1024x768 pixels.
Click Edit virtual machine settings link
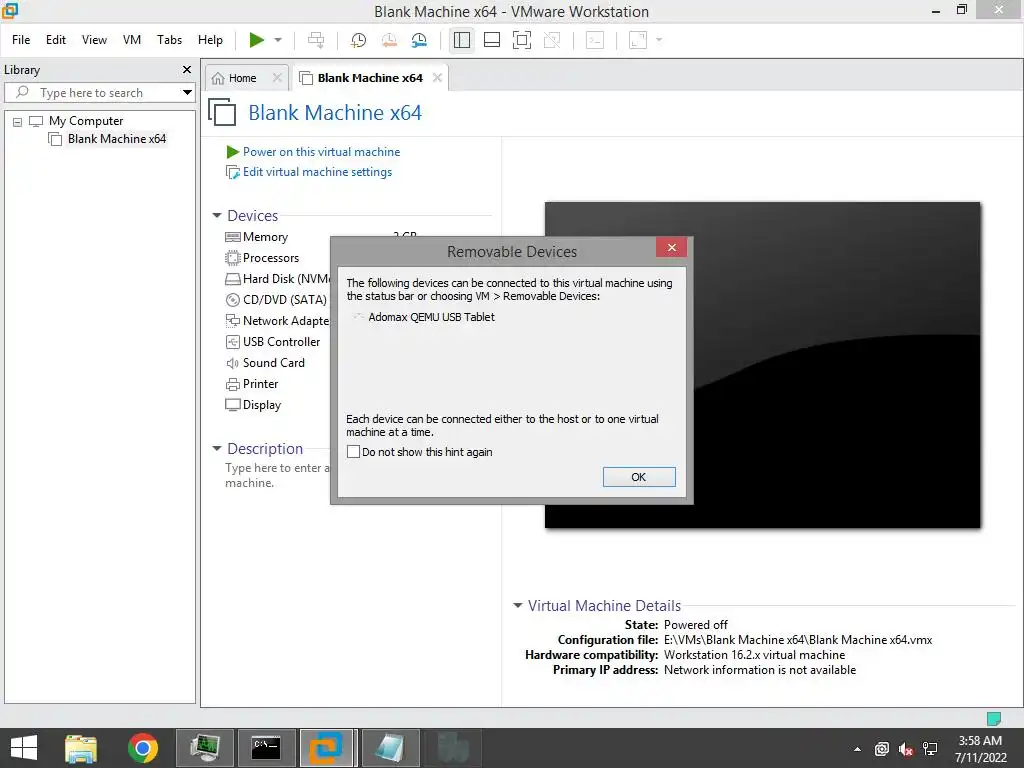coord(317,172)
